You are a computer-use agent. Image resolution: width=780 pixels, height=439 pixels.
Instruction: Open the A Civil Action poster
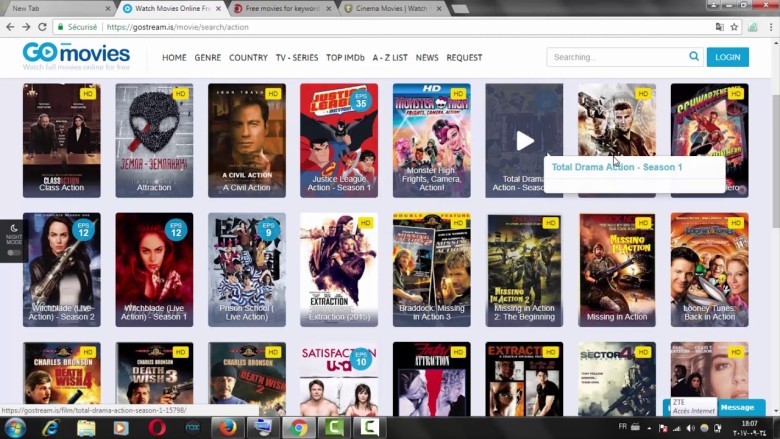(247, 141)
